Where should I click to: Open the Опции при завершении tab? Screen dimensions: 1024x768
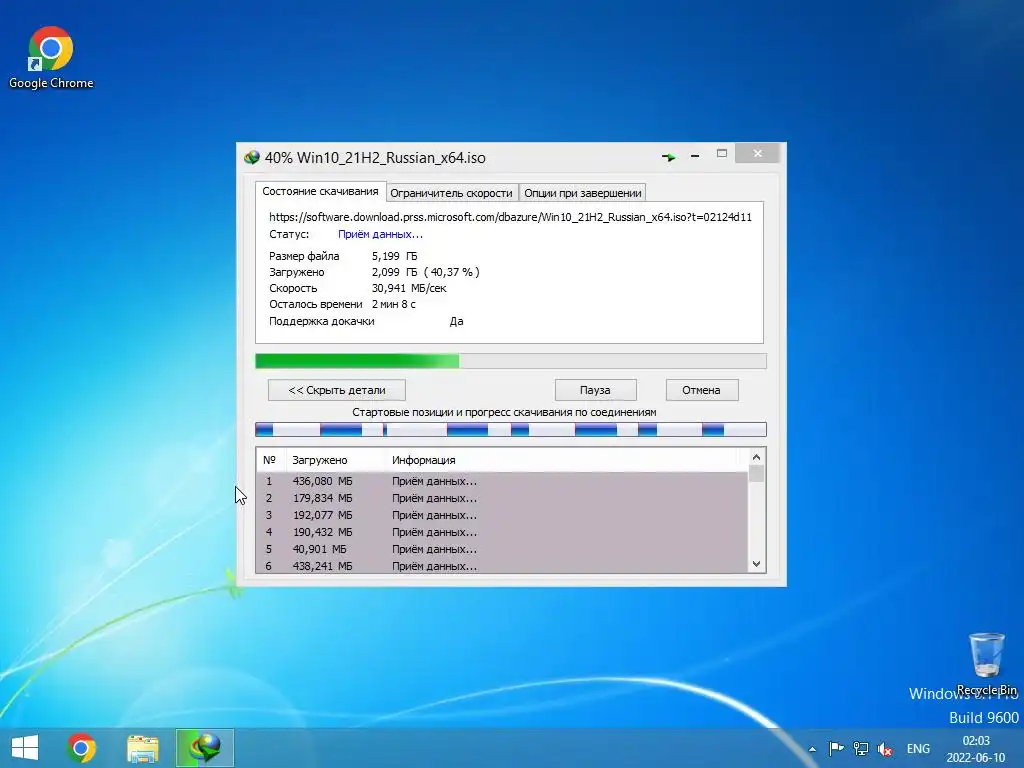click(583, 193)
